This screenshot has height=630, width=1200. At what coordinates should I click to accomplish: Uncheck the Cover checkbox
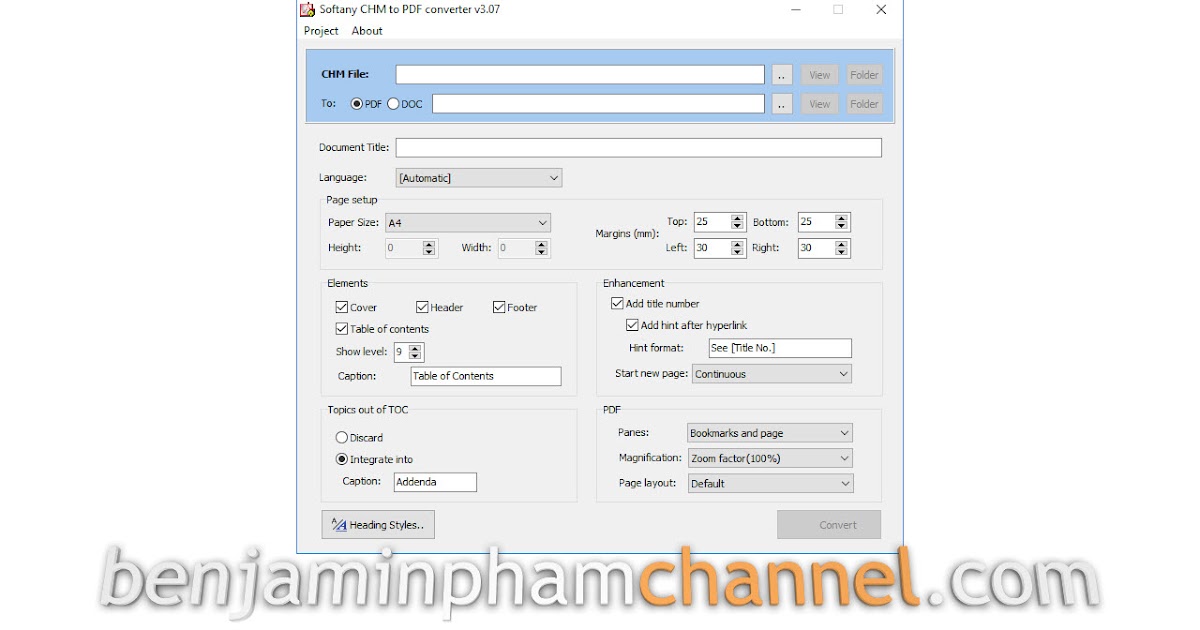point(342,308)
